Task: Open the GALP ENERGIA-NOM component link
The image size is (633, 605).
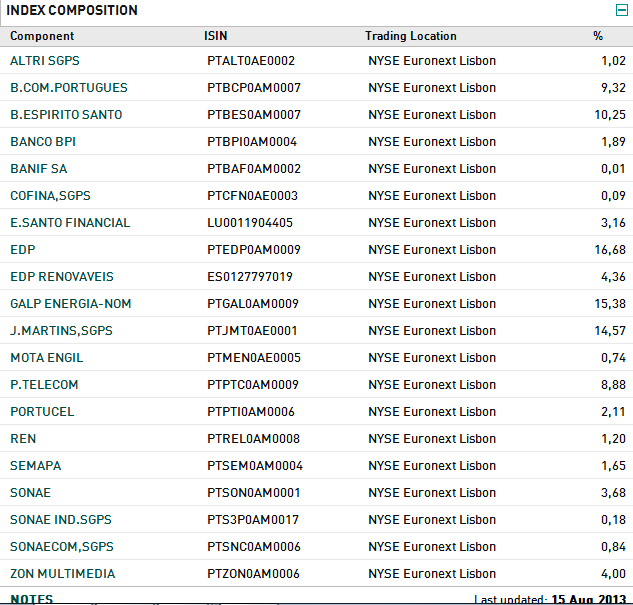Action: coord(71,304)
